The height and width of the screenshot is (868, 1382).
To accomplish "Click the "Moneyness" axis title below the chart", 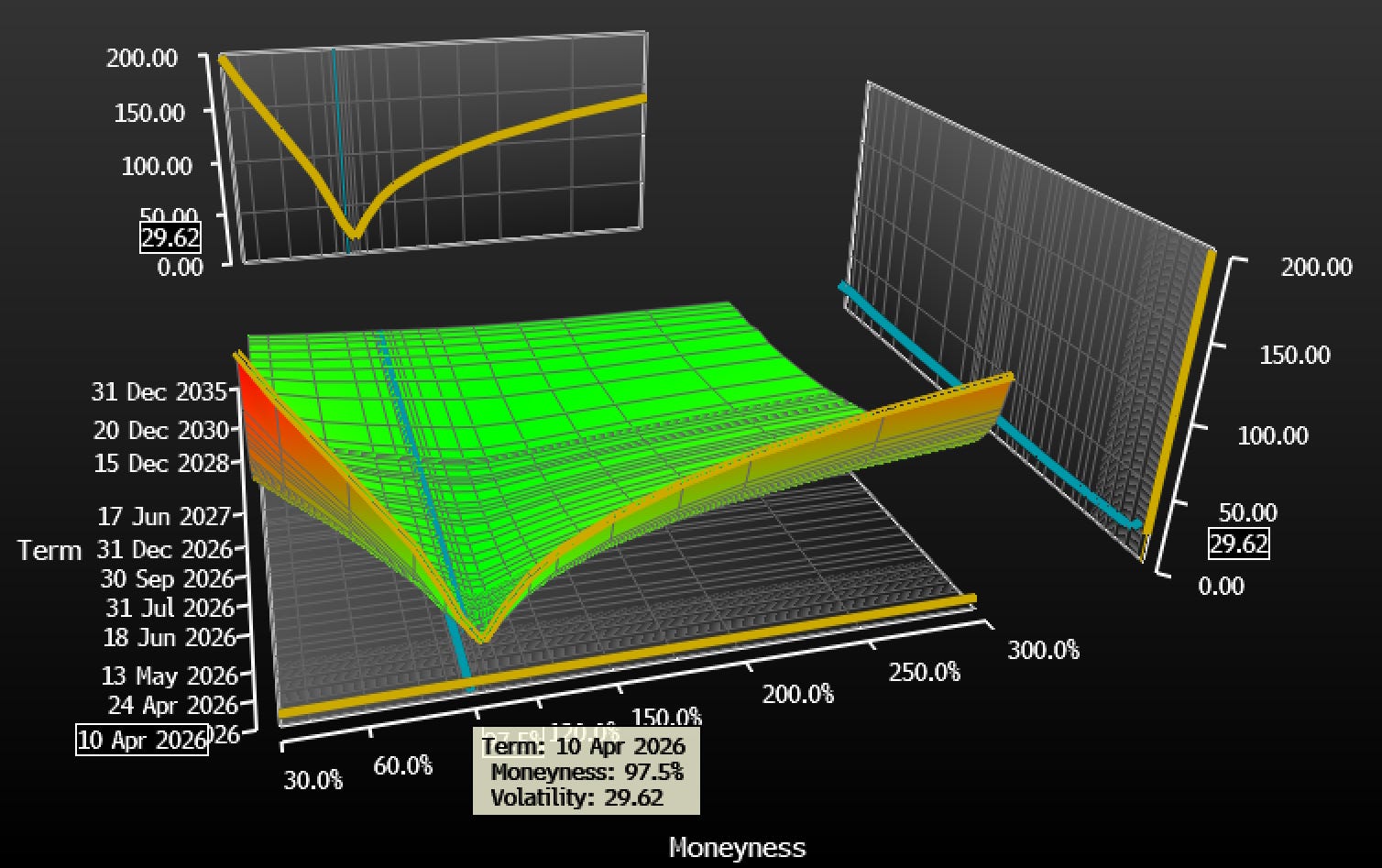I will pyautogui.click(x=738, y=848).
